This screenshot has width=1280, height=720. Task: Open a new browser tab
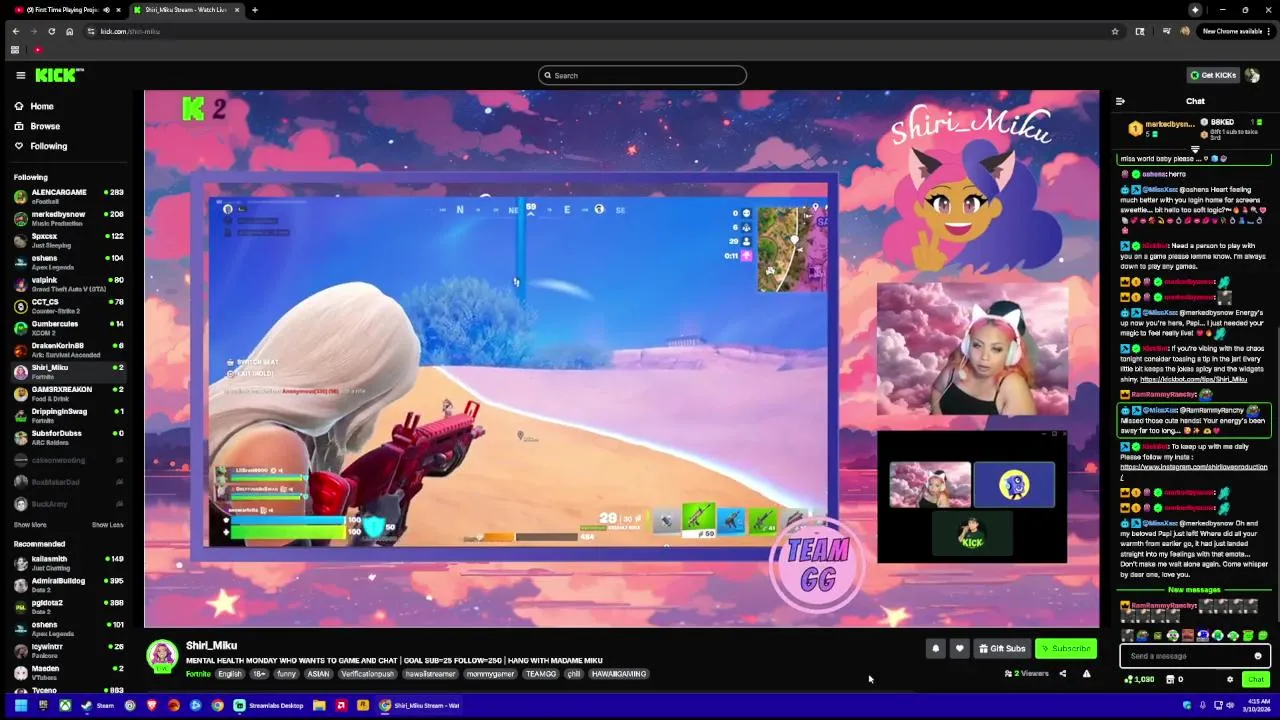tap(254, 10)
